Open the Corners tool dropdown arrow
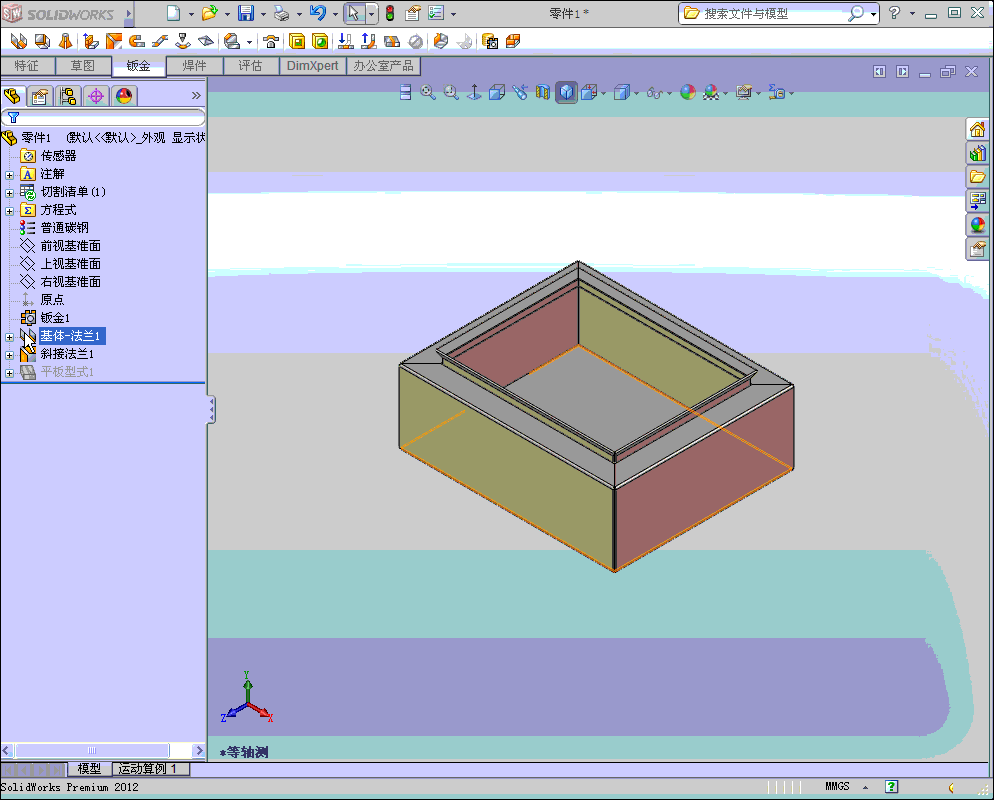The image size is (994, 800). pyautogui.click(x=249, y=42)
